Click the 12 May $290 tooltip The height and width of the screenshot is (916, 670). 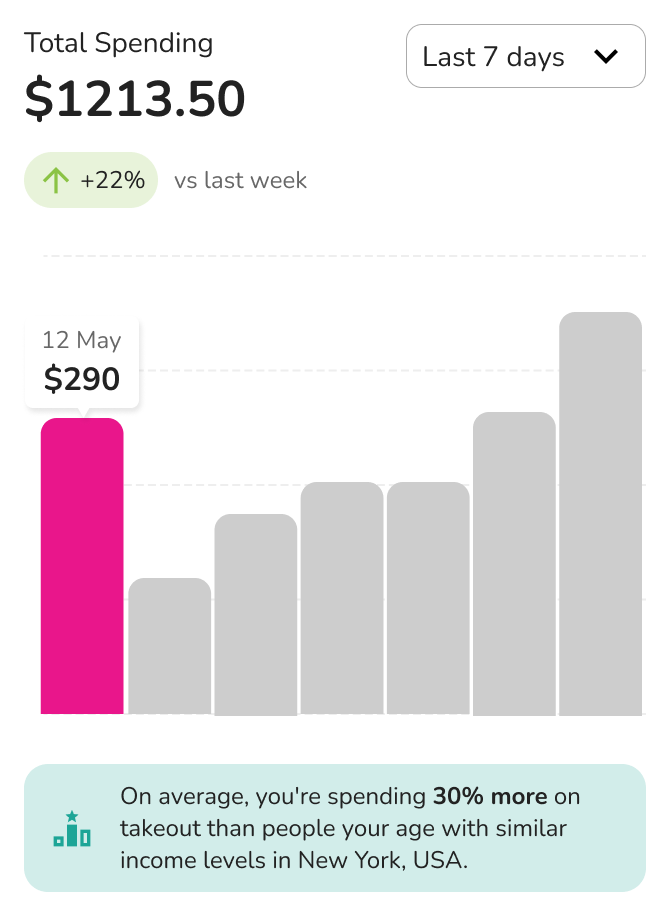82,363
